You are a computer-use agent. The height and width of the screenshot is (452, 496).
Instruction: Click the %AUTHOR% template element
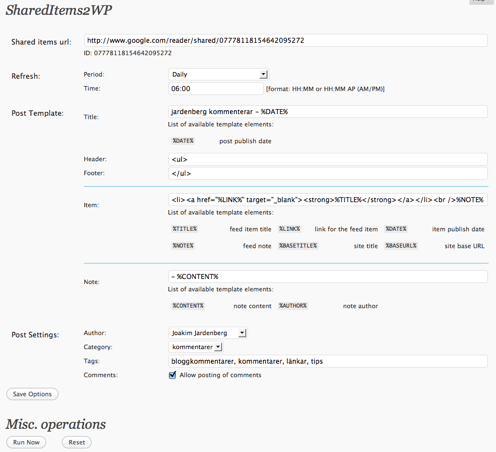293,306
